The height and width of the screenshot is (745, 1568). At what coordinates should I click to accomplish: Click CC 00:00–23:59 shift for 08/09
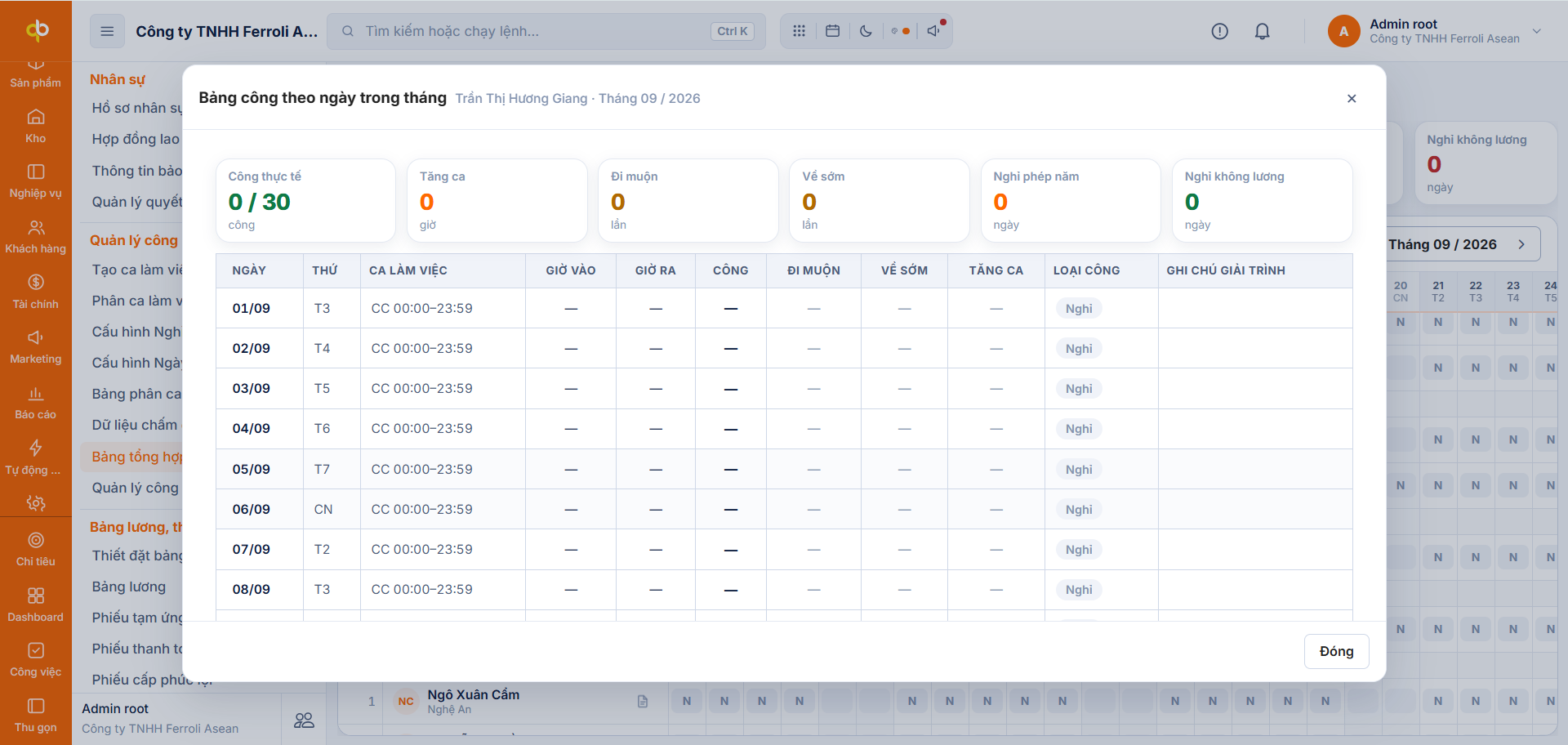click(x=422, y=589)
